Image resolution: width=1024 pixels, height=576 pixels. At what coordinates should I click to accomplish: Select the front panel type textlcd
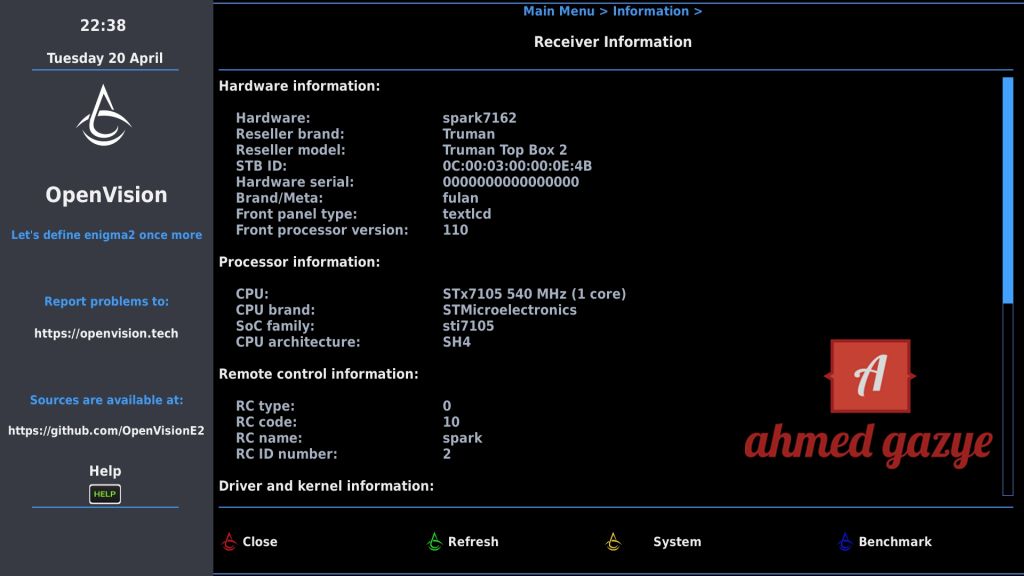pyautogui.click(x=467, y=214)
